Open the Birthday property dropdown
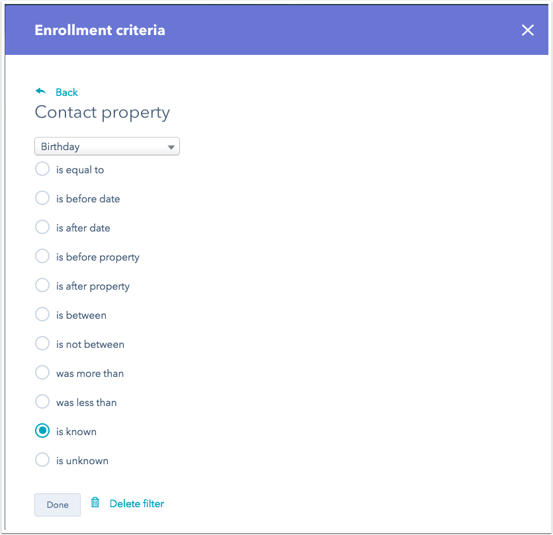Image resolution: width=553 pixels, height=535 pixels. (107, 146)
